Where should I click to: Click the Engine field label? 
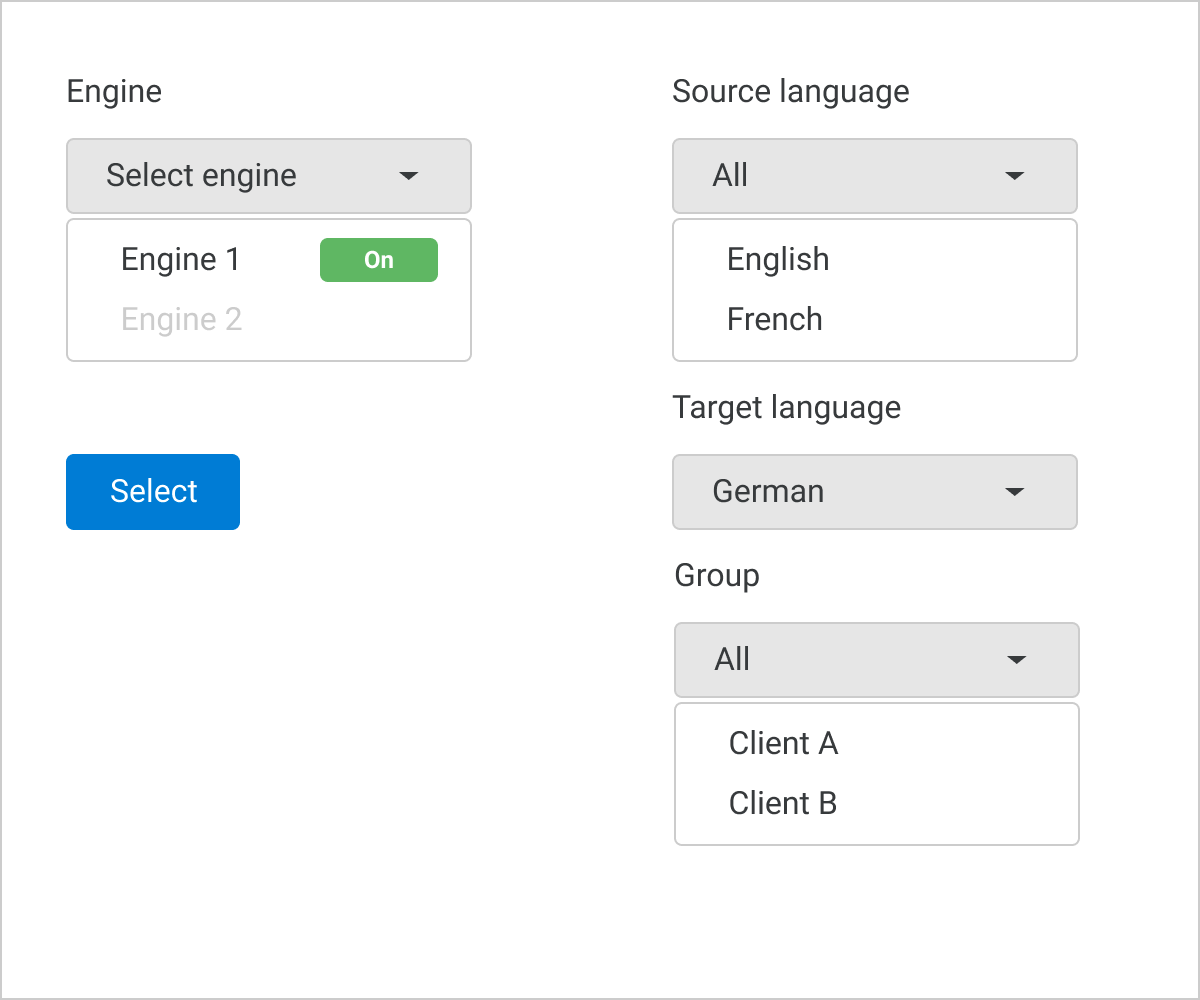pos(114,92)
